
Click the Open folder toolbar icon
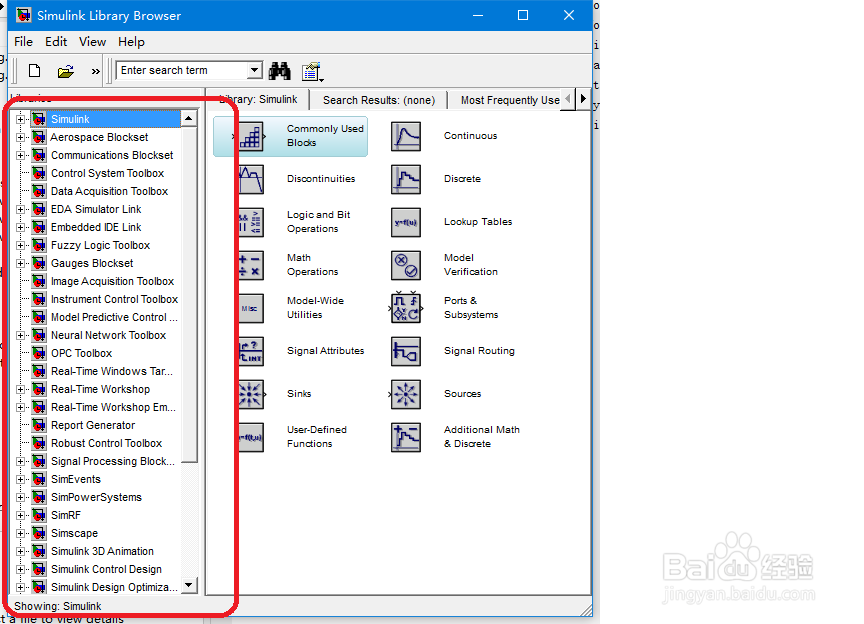66,71
